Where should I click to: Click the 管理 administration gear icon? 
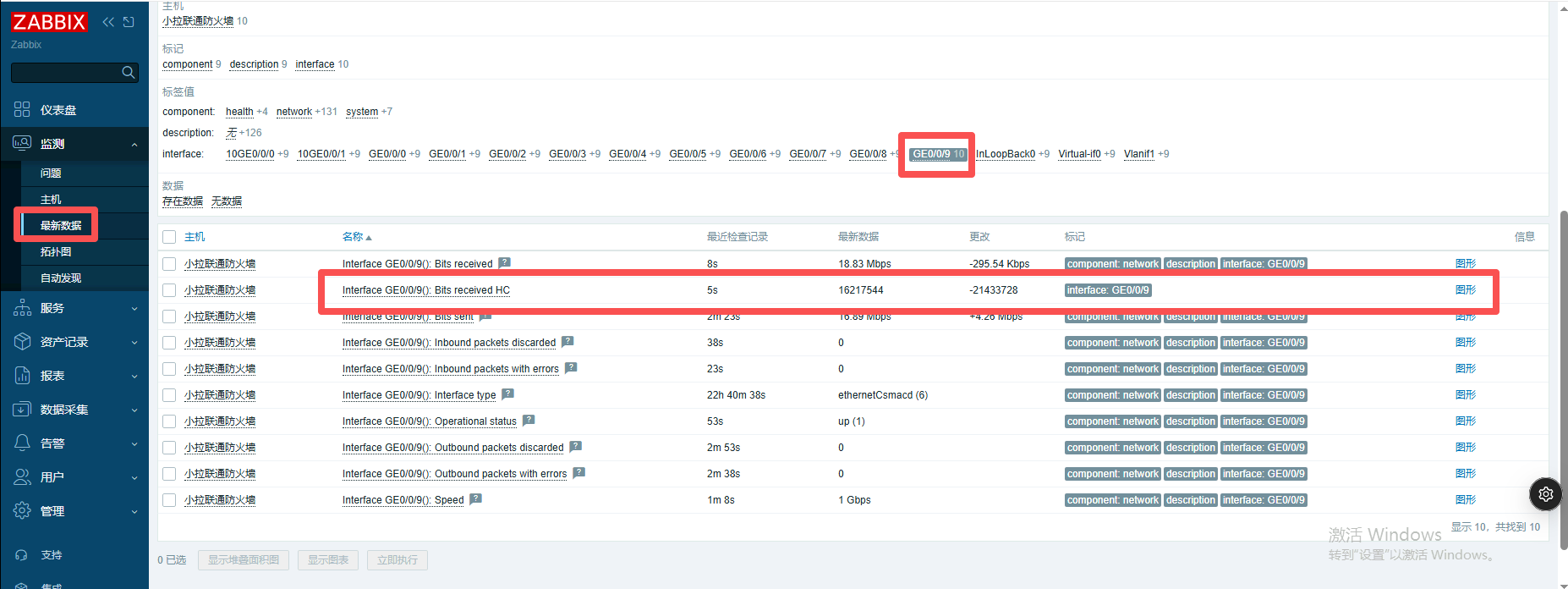pyautogui.click(x=22, y=511)
